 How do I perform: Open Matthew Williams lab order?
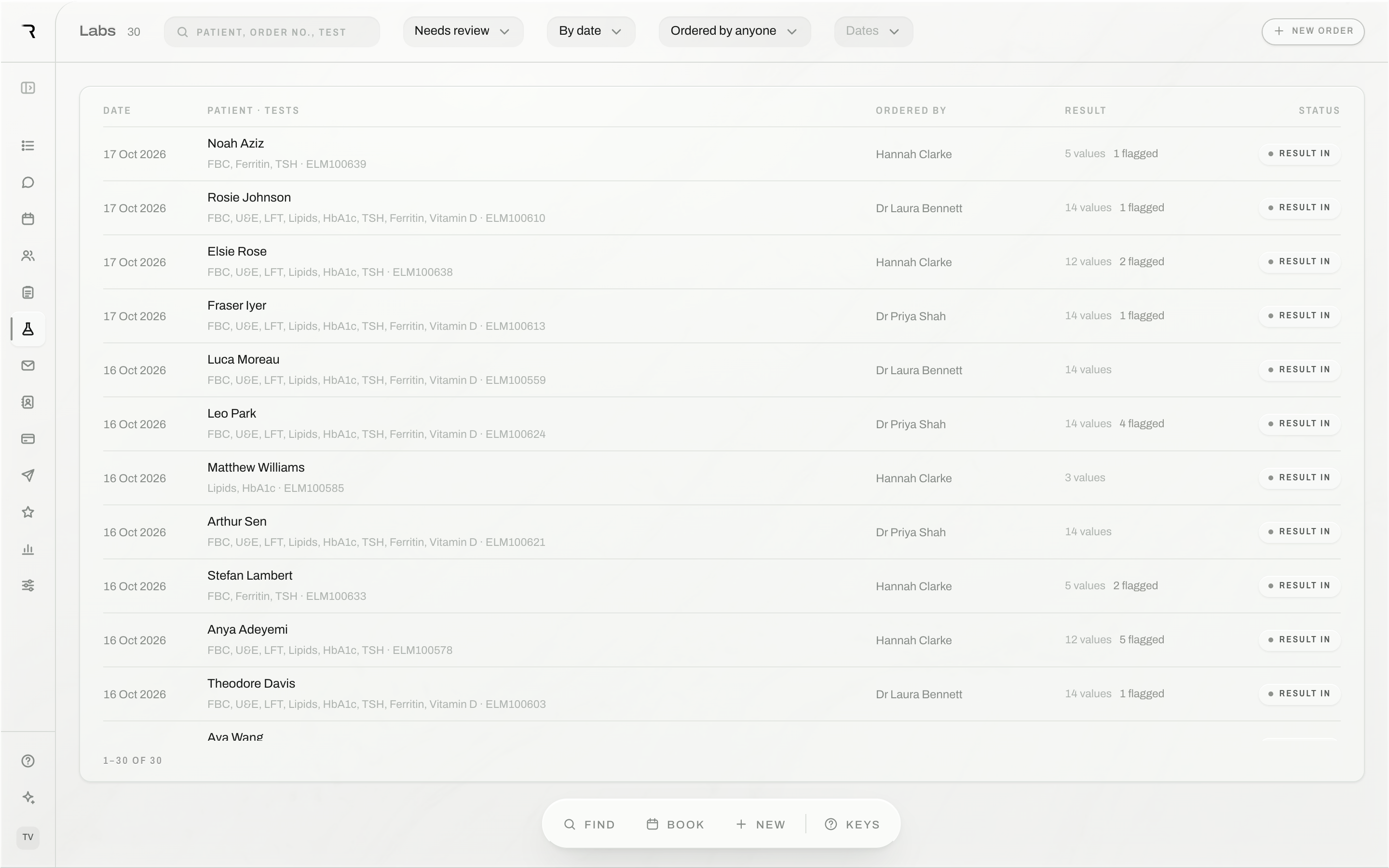tap(722, 477)
